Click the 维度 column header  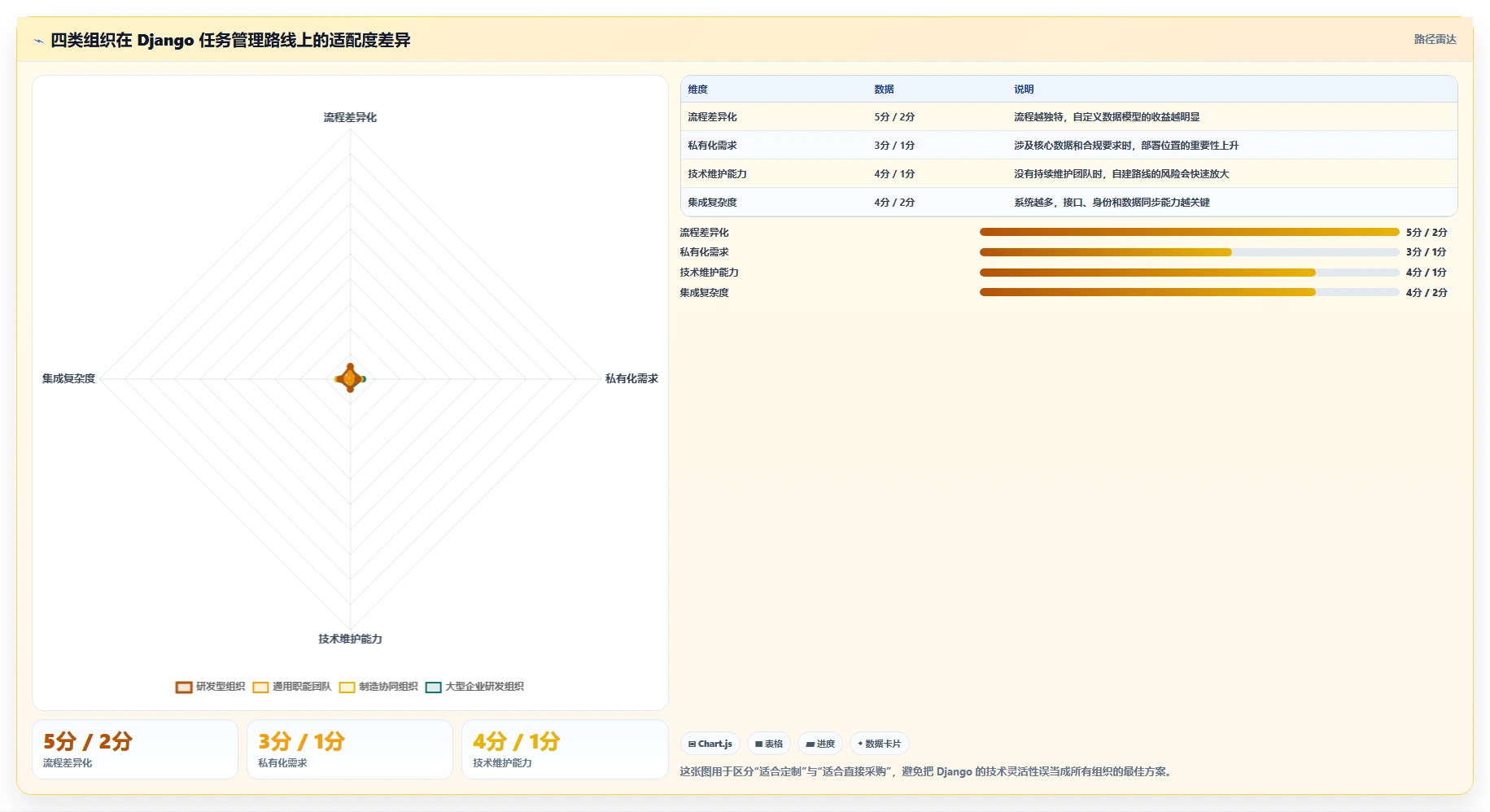[697, 89]
